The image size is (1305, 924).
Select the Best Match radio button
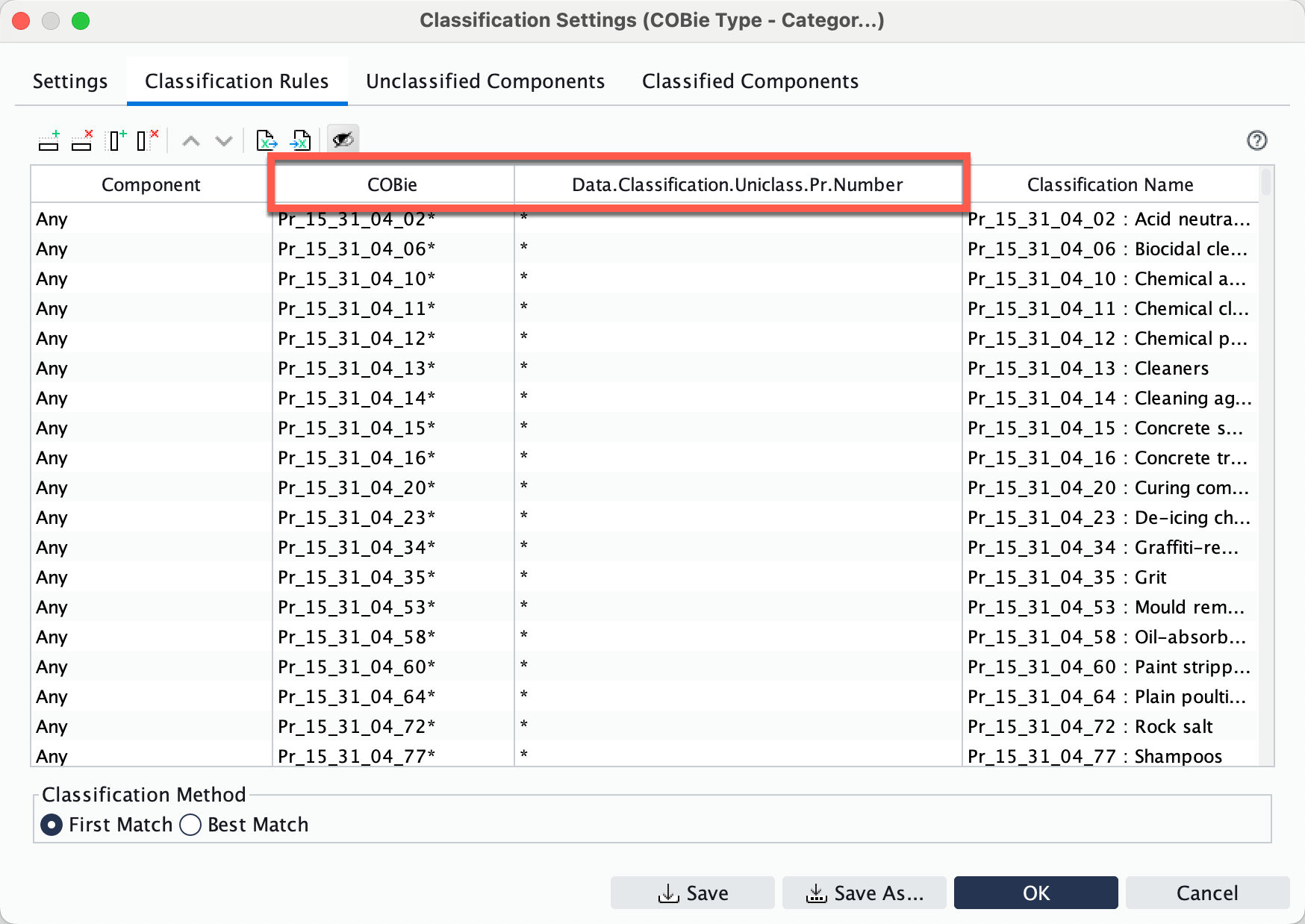click(x=190, y=825)
